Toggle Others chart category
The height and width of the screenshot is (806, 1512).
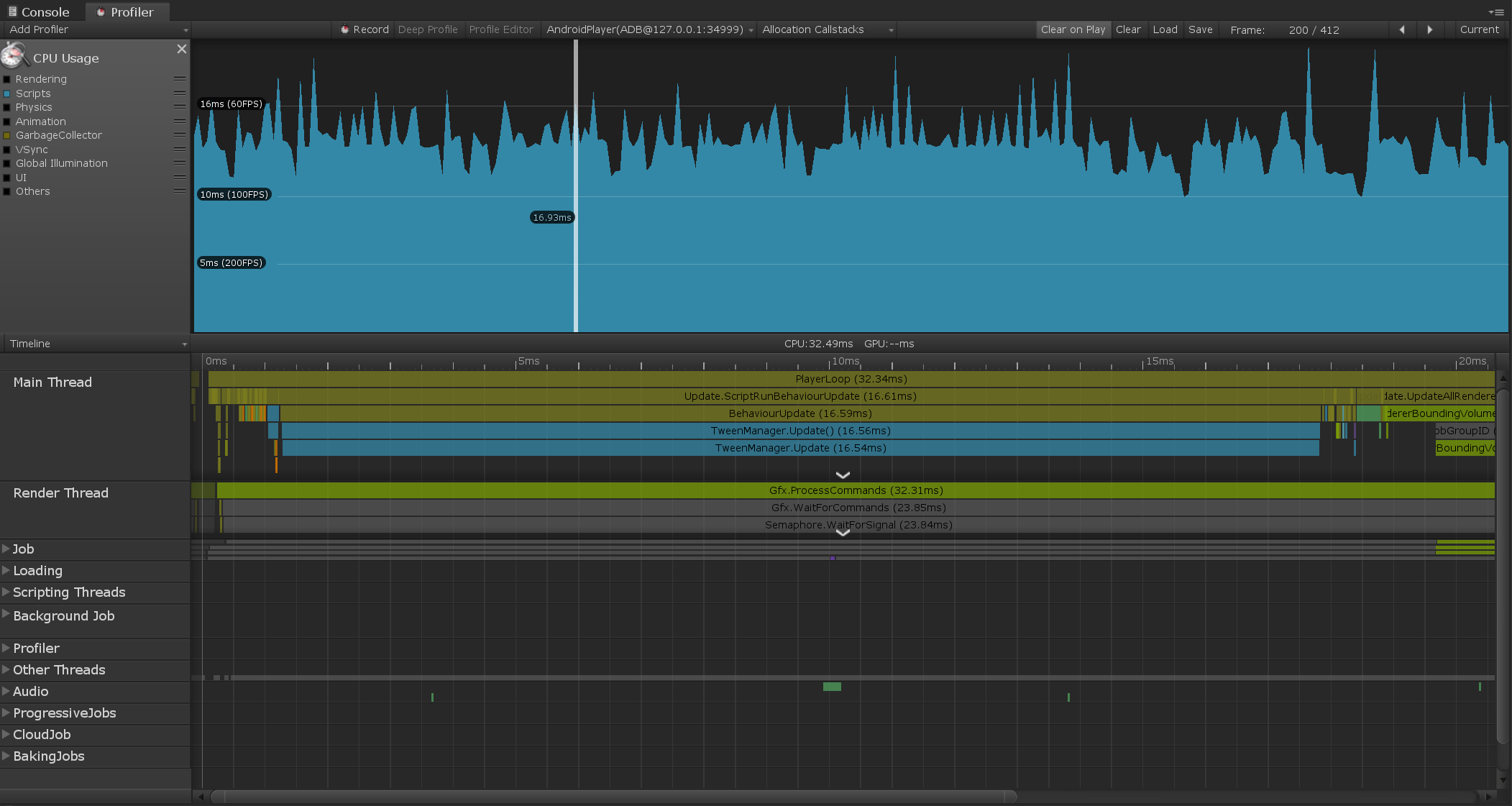7,191
